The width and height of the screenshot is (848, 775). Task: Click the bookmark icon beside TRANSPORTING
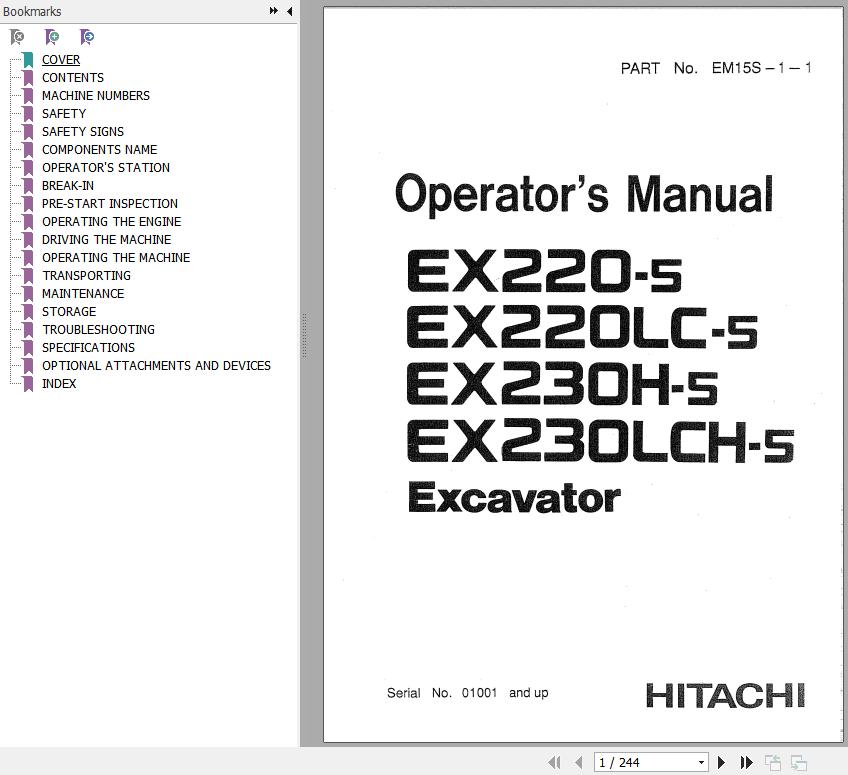point(28,275)
